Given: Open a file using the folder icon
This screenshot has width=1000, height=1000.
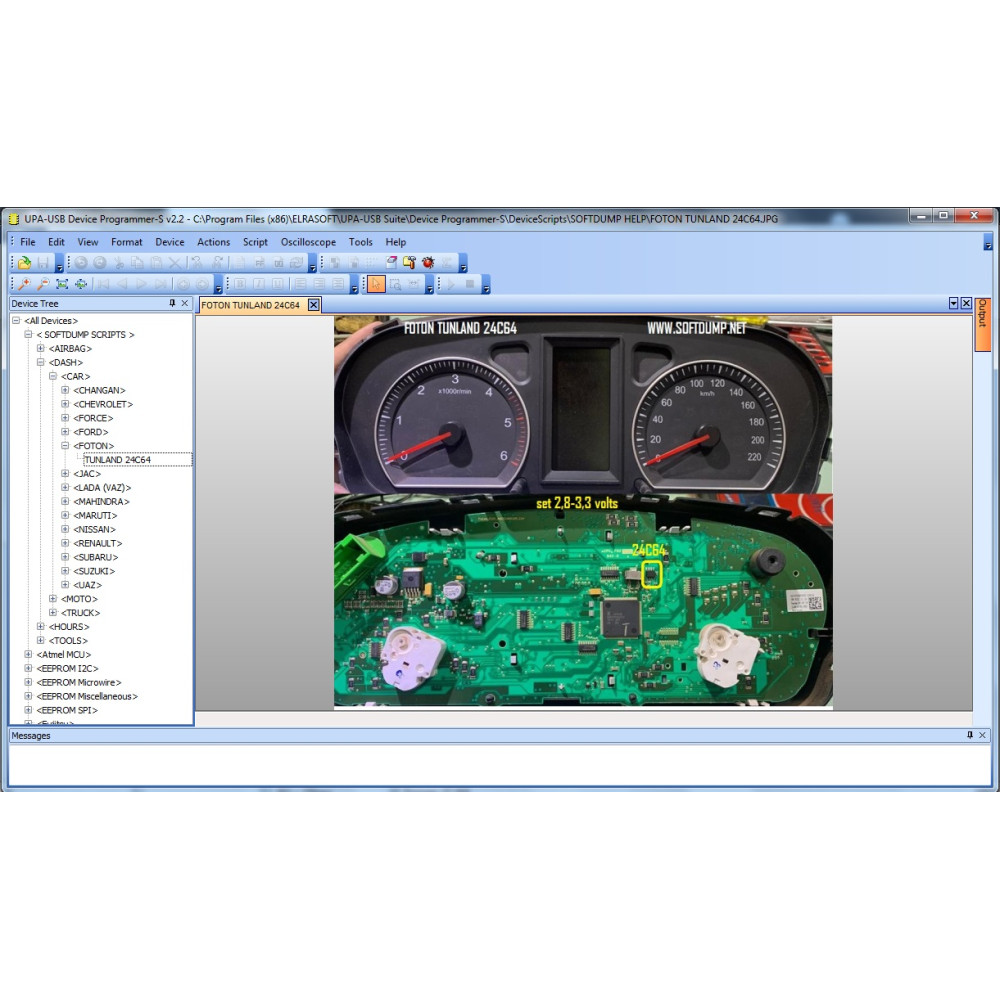Looking at the screenshot, I should (x=24, y=262).
